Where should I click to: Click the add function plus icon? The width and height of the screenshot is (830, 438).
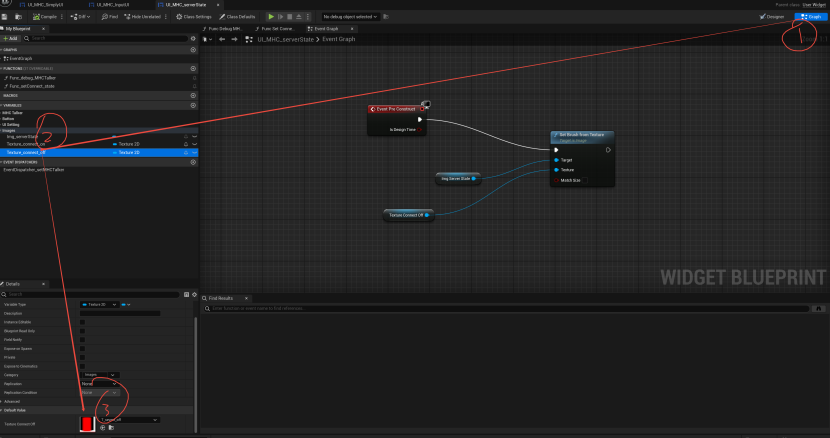coord(193,68)
